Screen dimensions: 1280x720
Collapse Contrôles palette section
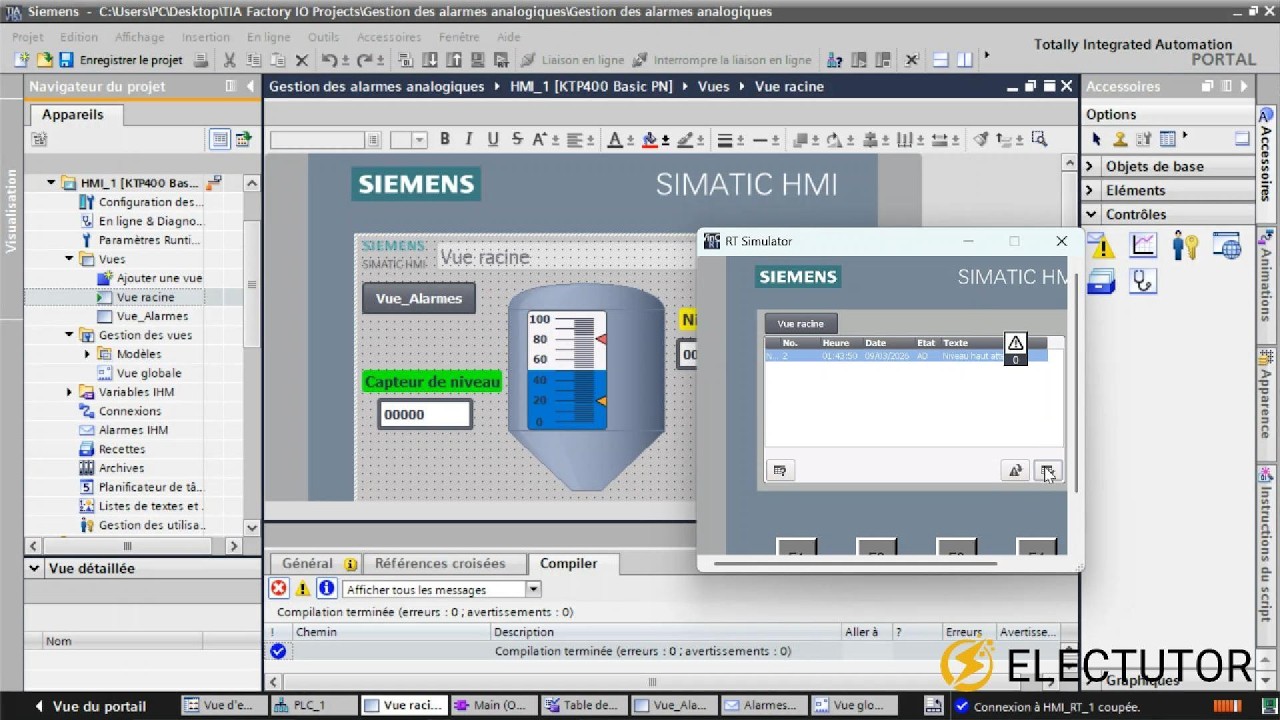click(x=1091, y=214)
